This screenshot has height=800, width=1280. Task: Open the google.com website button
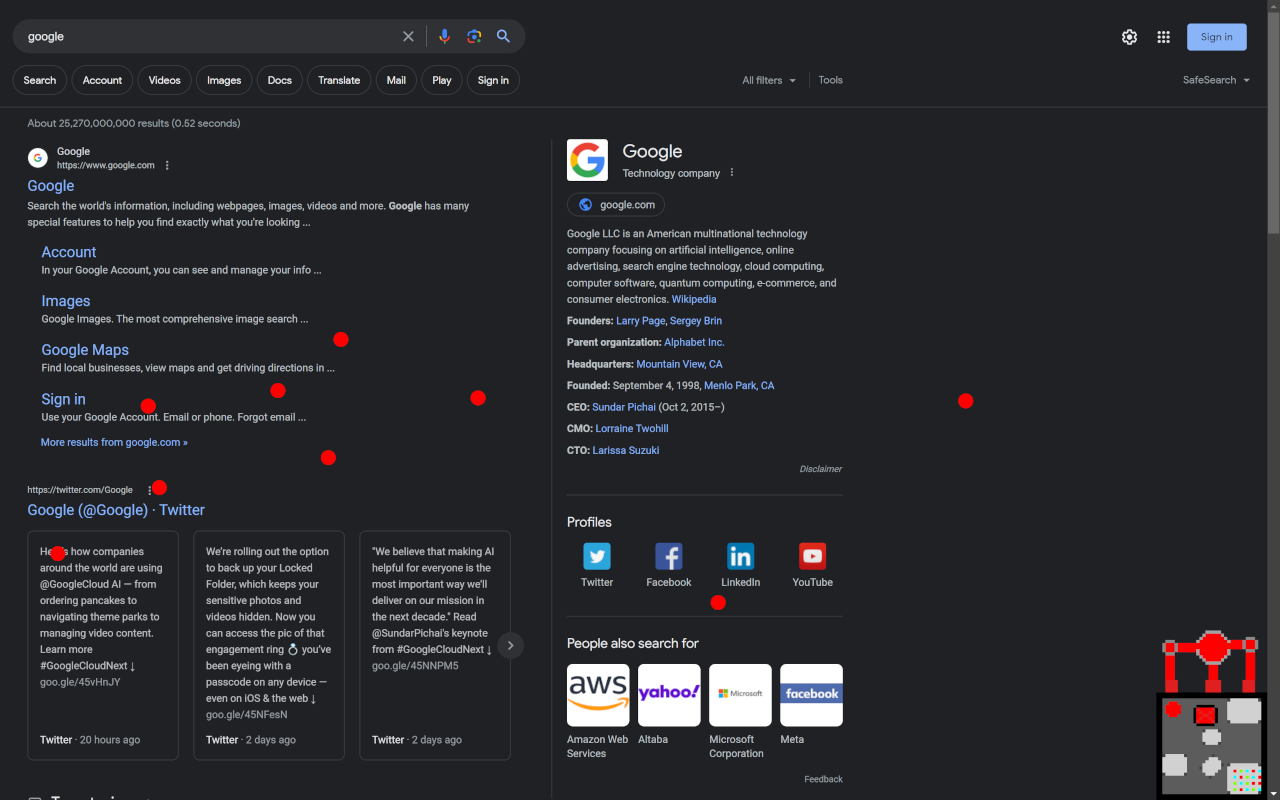point(616,205)
